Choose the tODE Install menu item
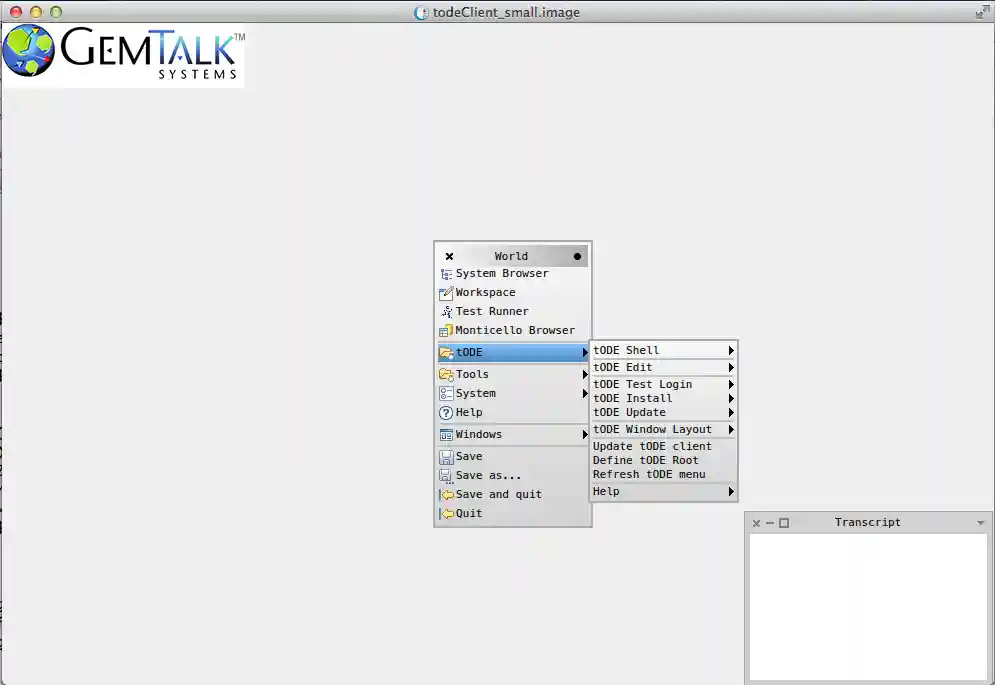This screenshot has width=995, height=685. point(632,399)
